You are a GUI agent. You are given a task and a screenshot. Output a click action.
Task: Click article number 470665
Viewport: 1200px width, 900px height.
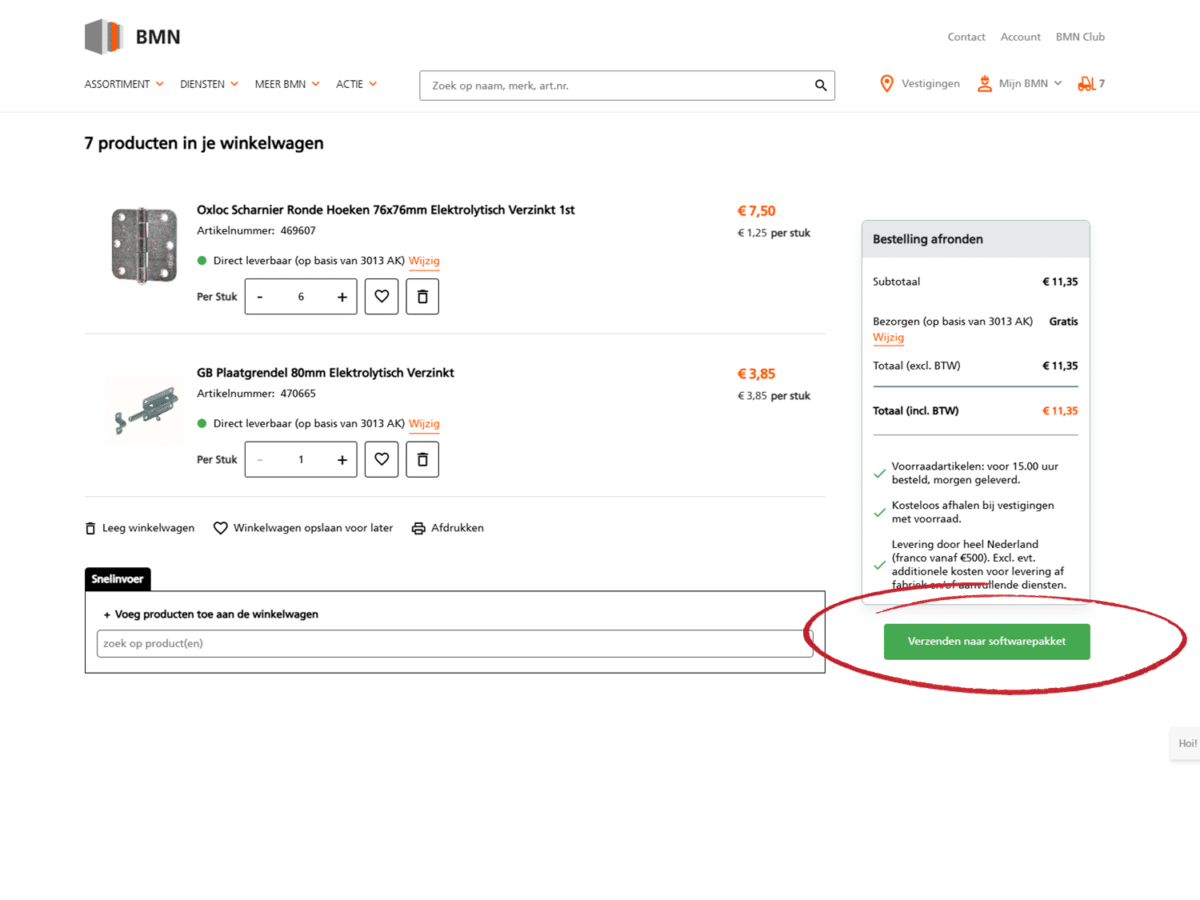(x=298, y=393)
